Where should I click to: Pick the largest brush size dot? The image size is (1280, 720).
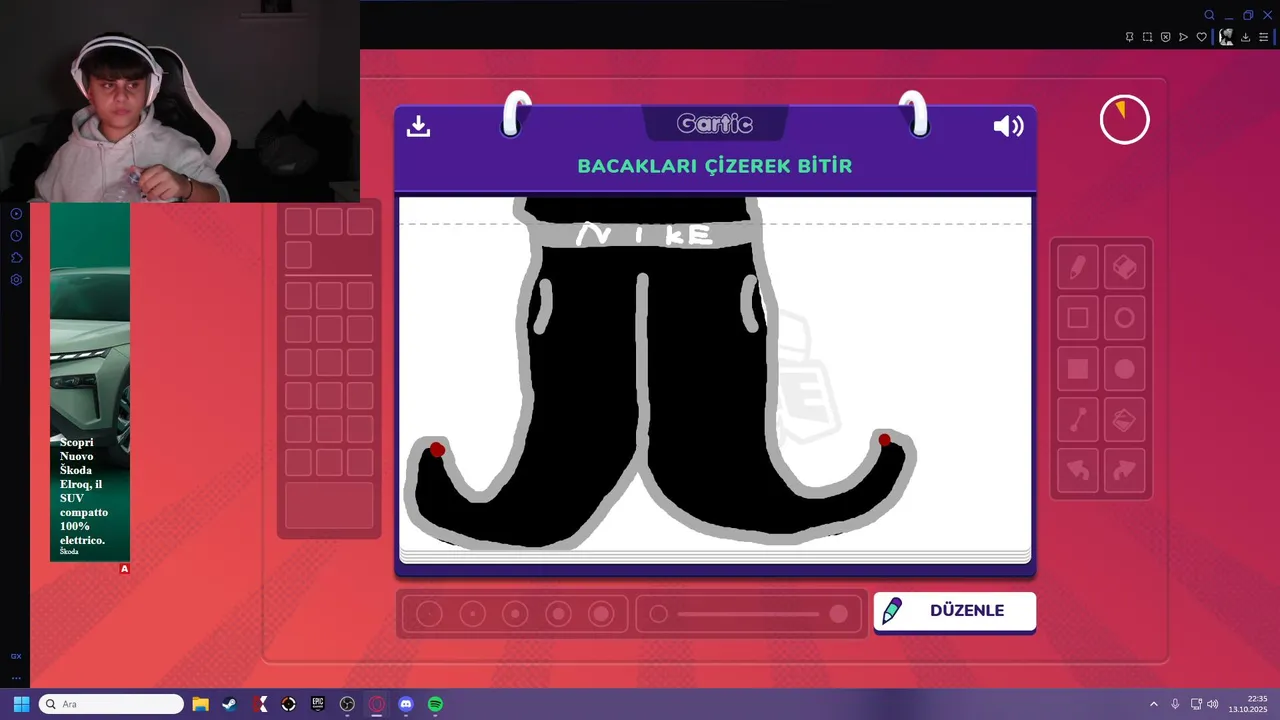coord(601,614)
